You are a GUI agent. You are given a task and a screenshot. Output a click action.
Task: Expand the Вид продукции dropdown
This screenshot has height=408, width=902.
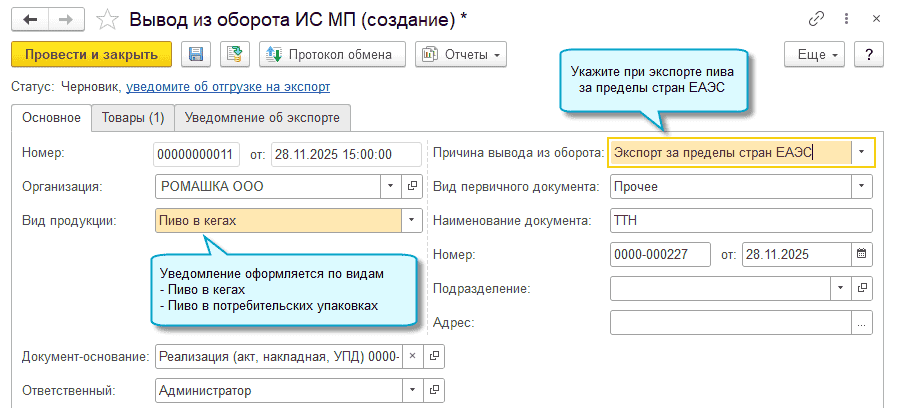(411, 220)
